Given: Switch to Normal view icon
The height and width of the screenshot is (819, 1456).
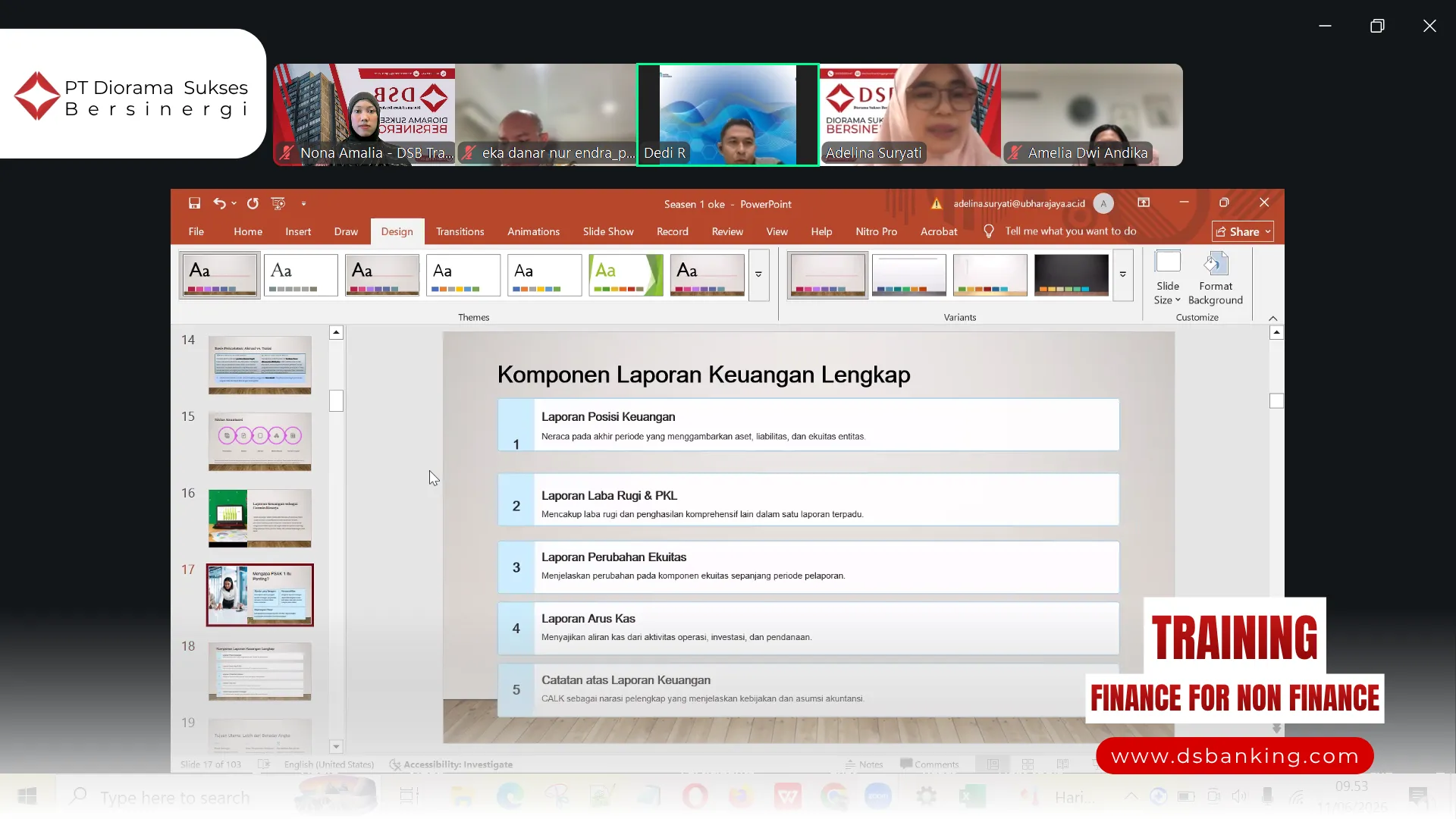Looking at the screenshot, I should point(993,764).
